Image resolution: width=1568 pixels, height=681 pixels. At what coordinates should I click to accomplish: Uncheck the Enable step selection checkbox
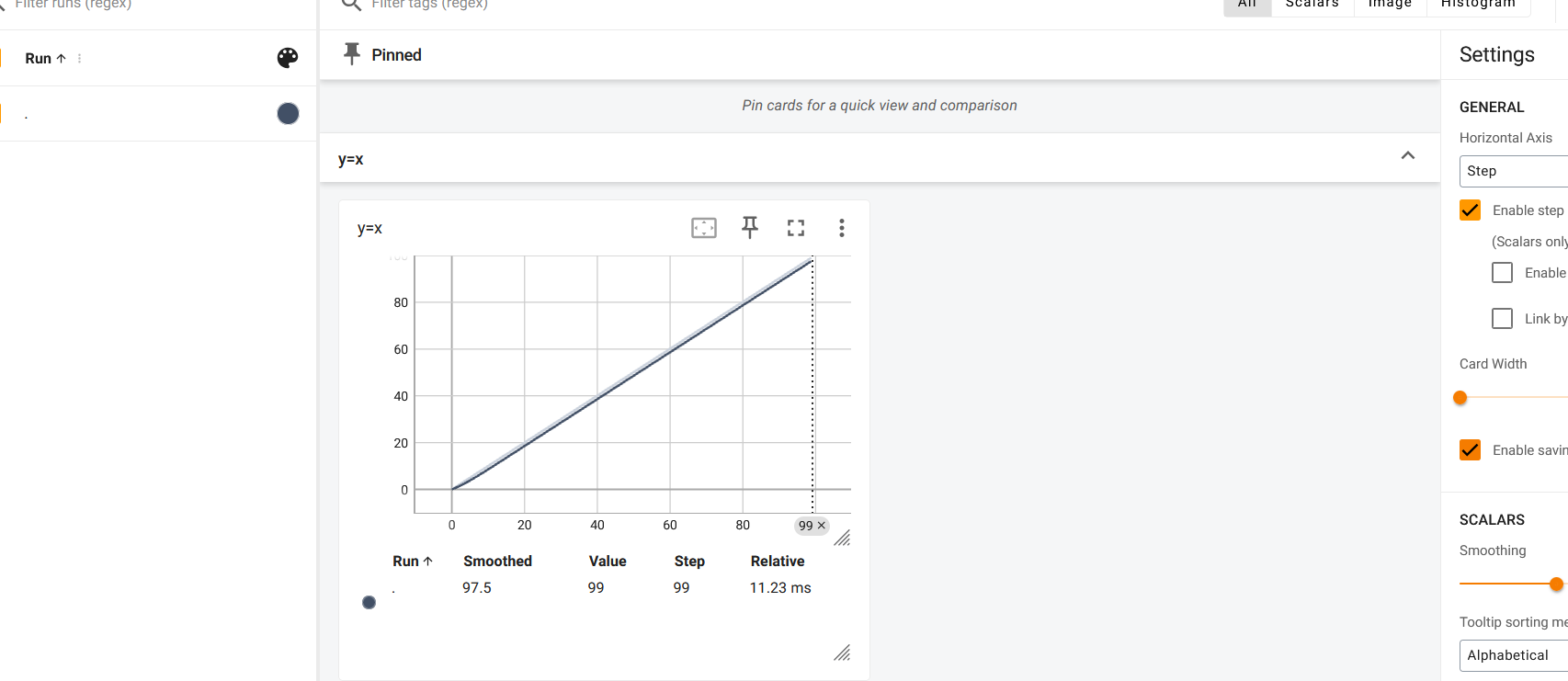[x=1471, y=210]
